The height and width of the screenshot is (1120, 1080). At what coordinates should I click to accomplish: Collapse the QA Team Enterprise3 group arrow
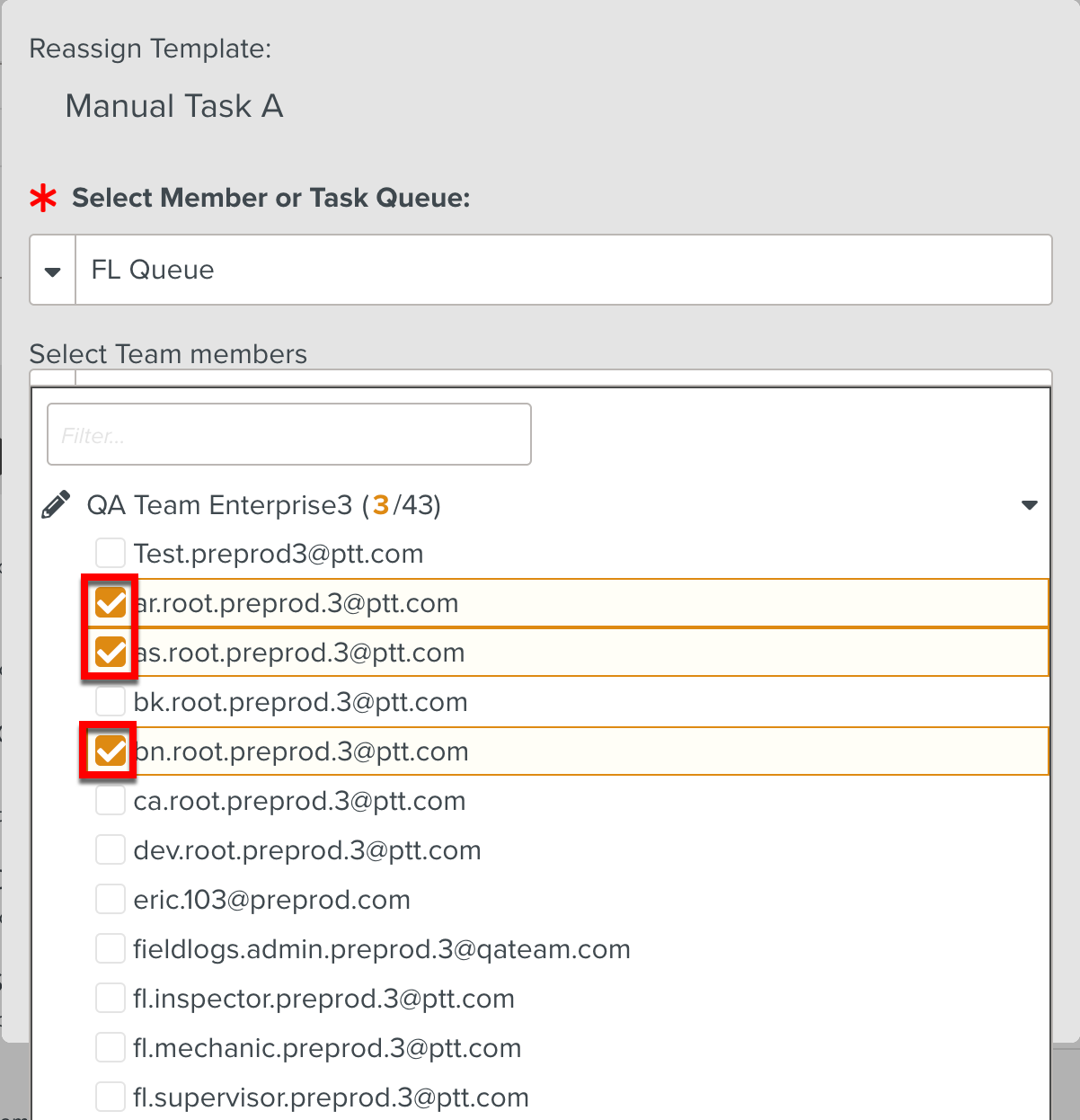[1030, 505]
